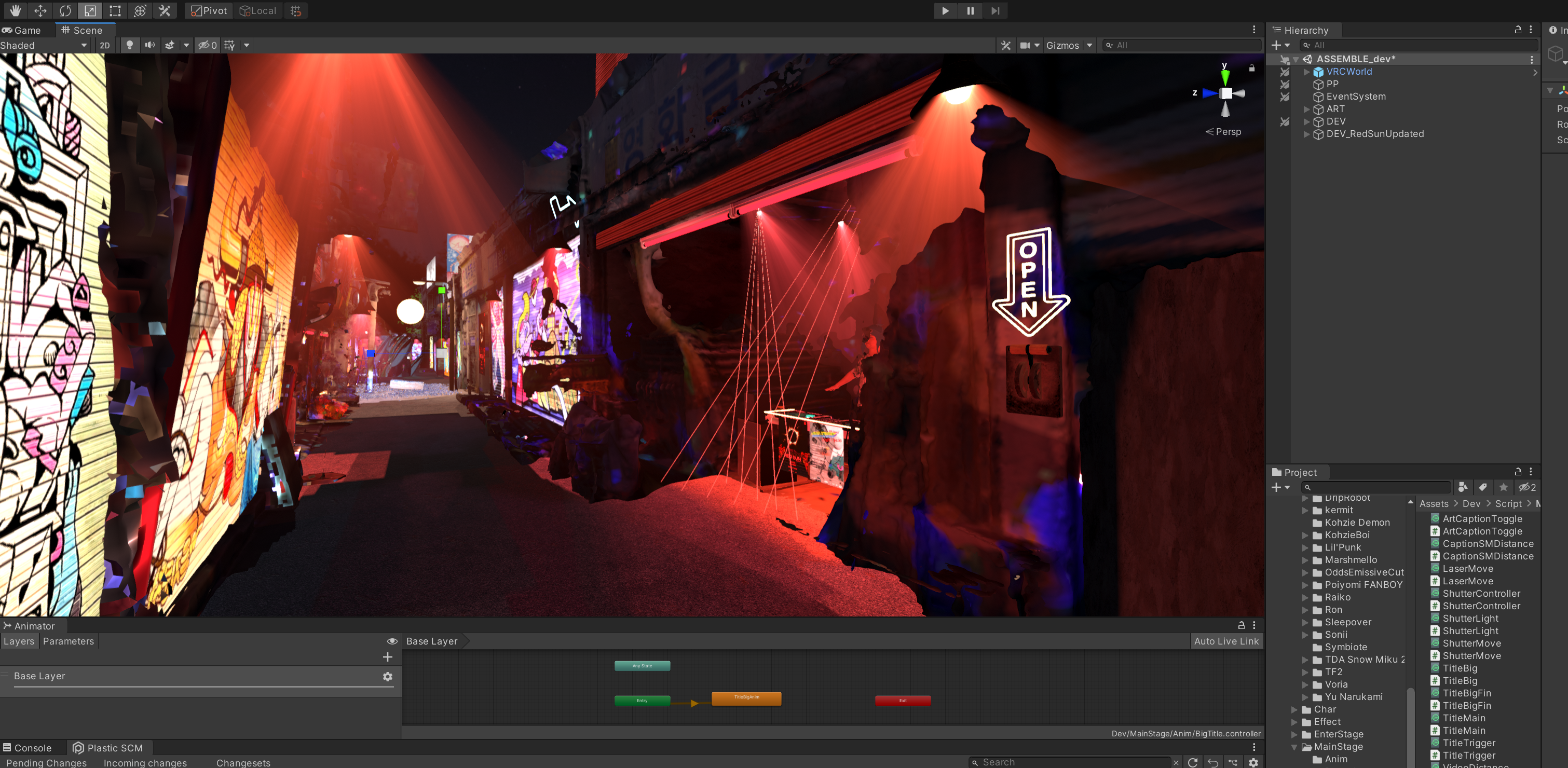Open component editor tools in Scene view

[1005, 45]
